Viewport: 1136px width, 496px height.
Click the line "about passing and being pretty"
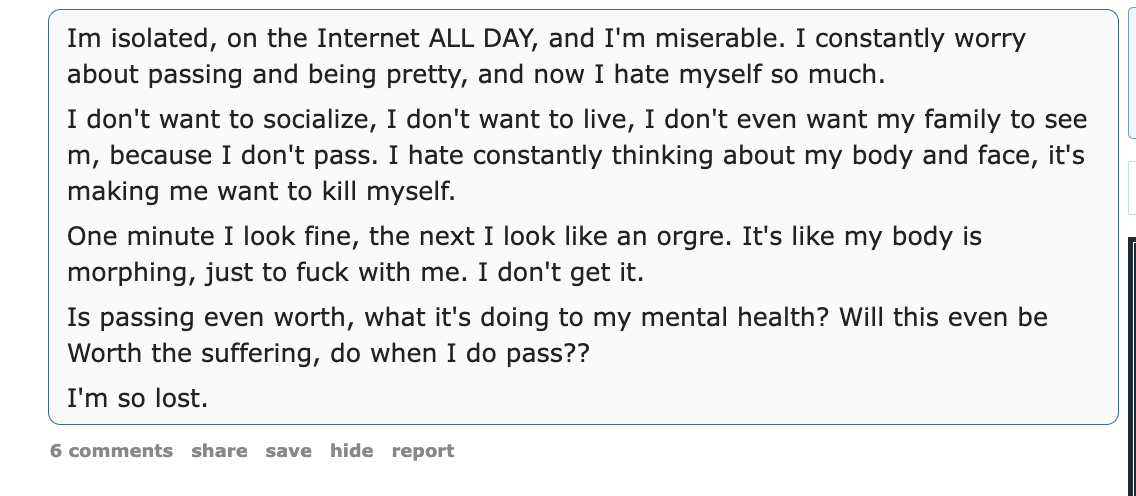(476, 75)
